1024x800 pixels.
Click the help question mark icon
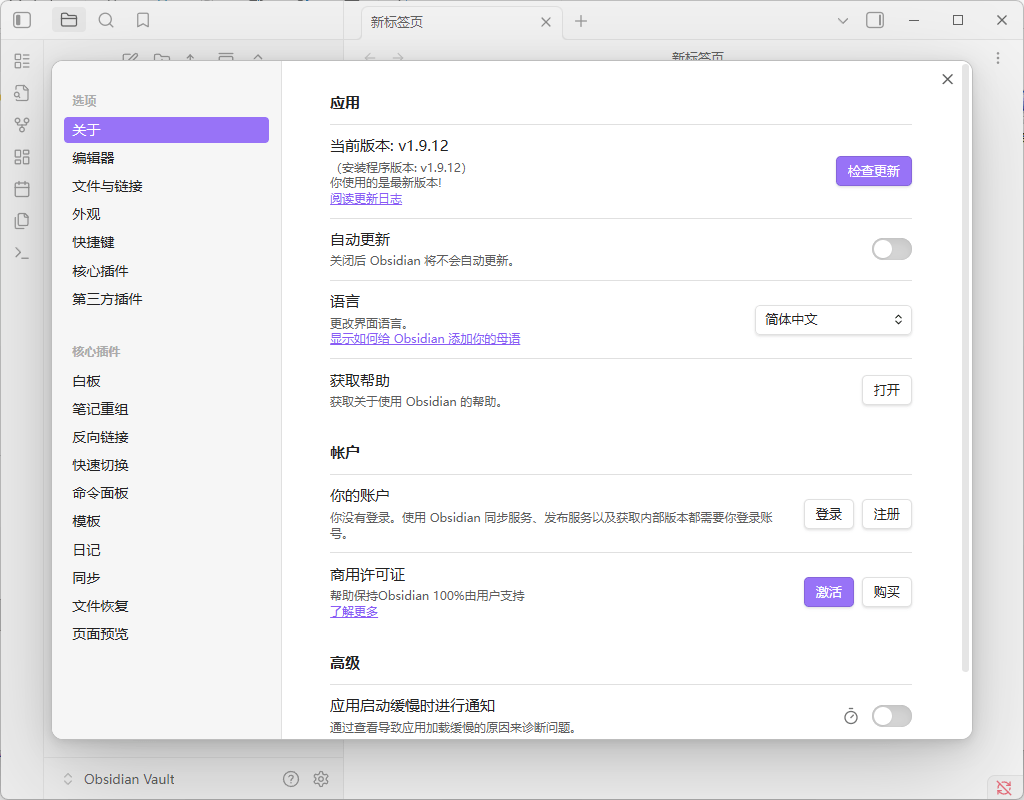pyautogui.click(x=290, y=778)
